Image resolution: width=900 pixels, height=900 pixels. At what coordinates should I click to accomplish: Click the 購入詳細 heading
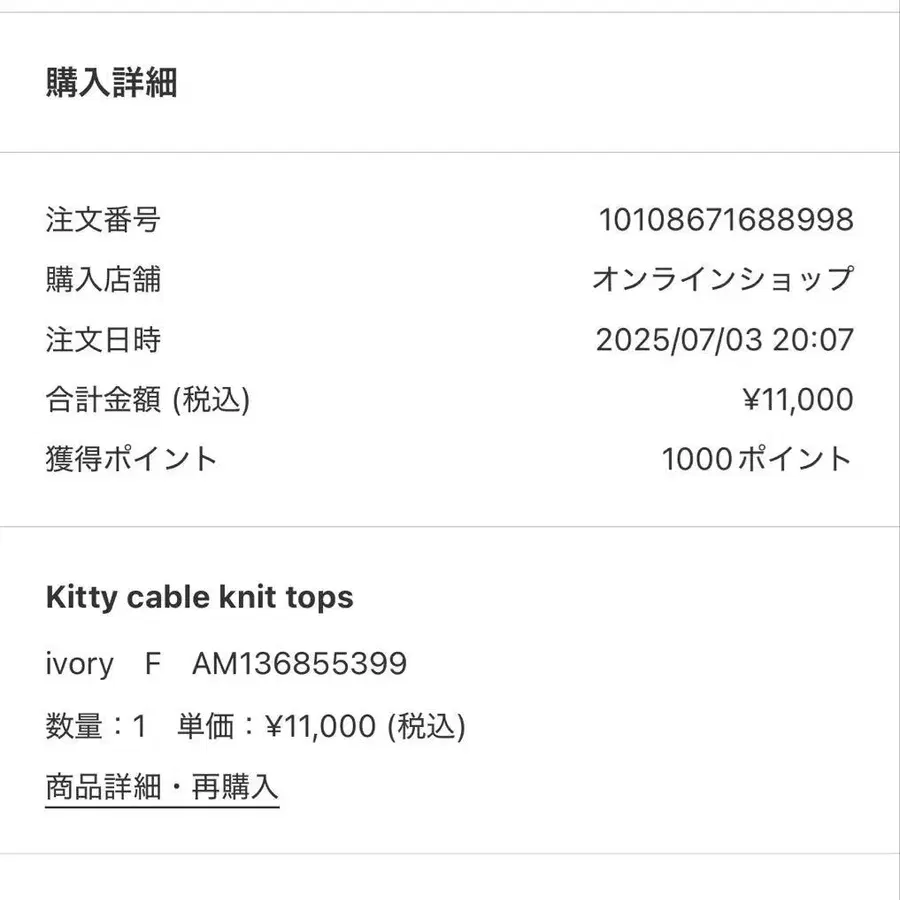click(x=111, y=83)
